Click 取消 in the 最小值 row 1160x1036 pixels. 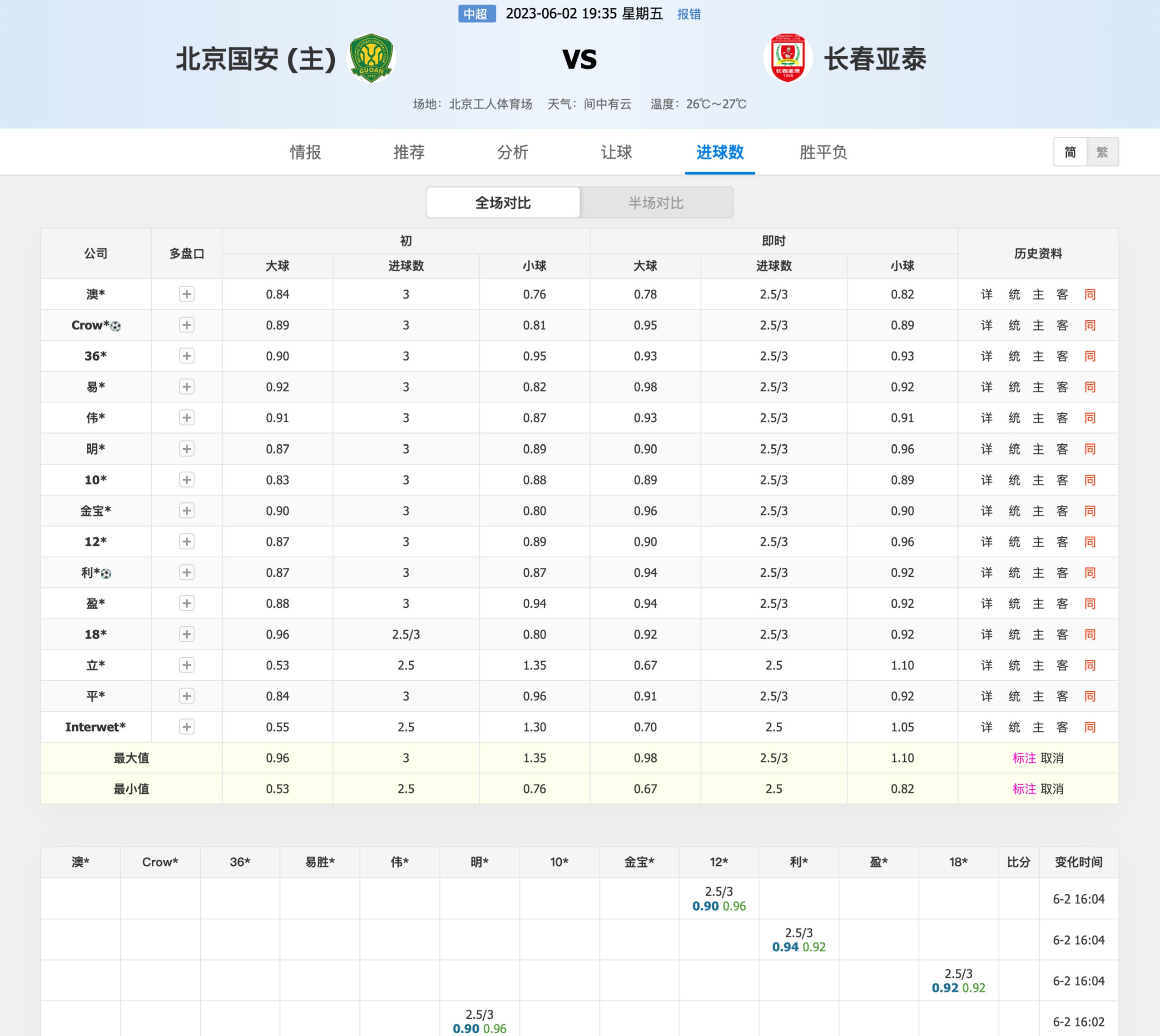(1052, 789)
